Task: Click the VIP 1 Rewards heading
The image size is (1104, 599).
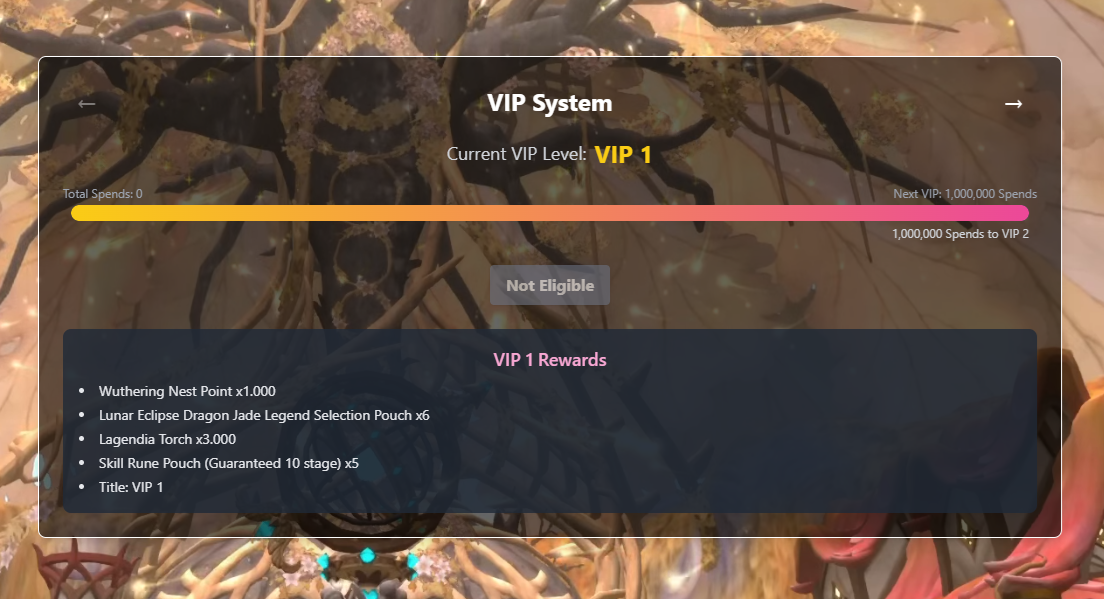Action: (x=550, y=360)
